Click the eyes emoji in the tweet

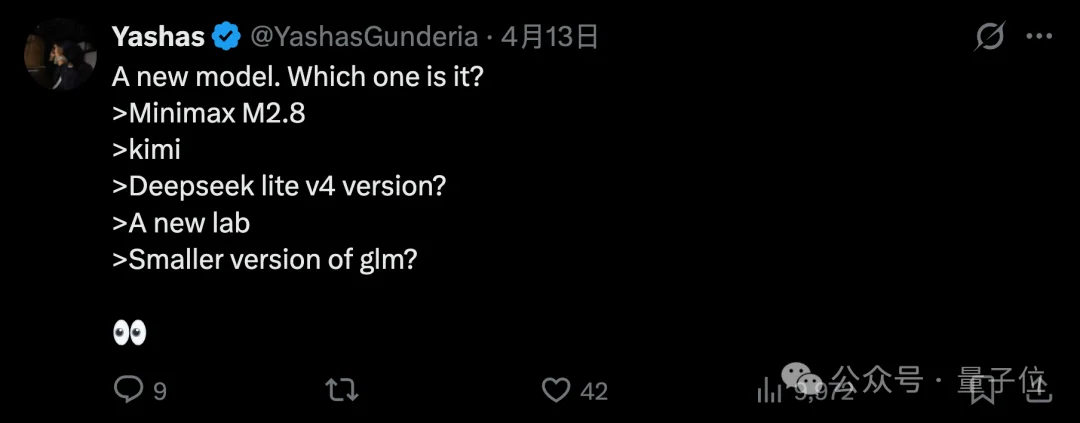pyautogui.click(x=130, y=332)
